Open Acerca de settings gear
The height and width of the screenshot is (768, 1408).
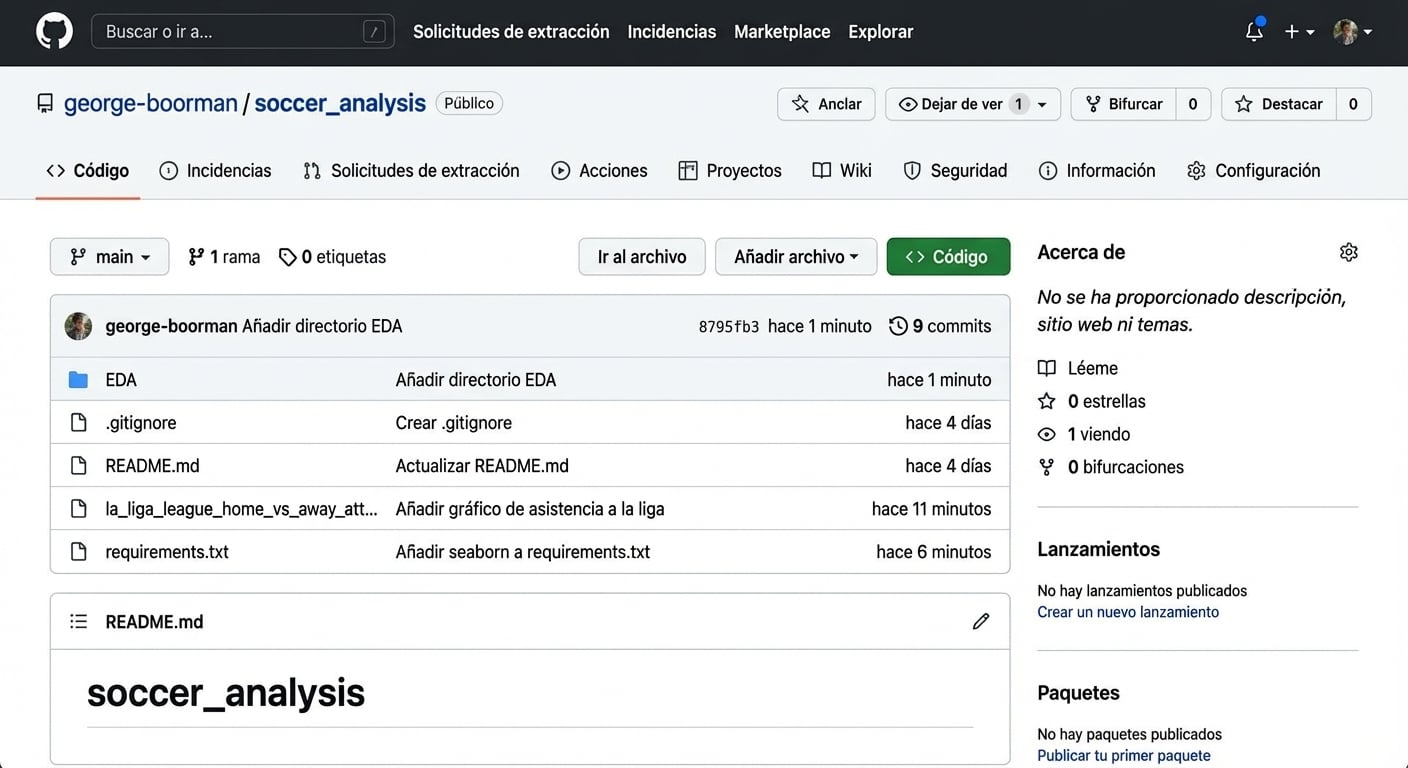1349,252
